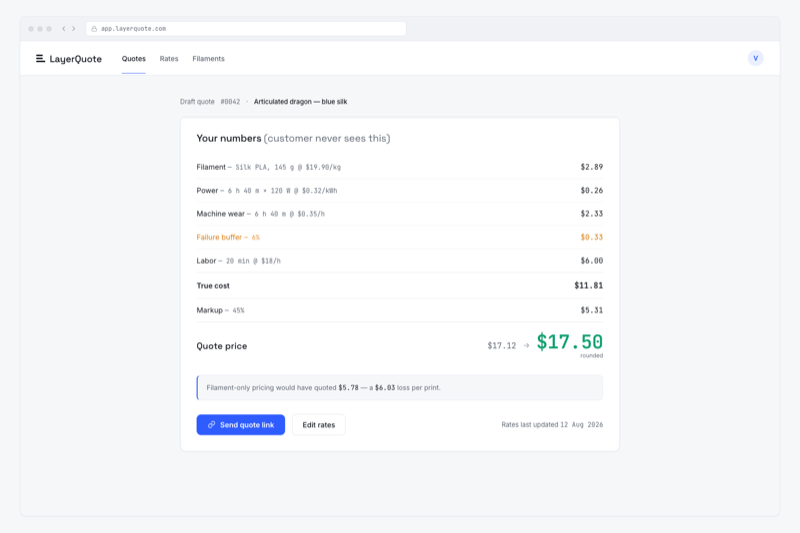Click the machine wear amount $2.33
Viewport: 800px width, 533px height.
pyautogui.click(x=592, y=214)
